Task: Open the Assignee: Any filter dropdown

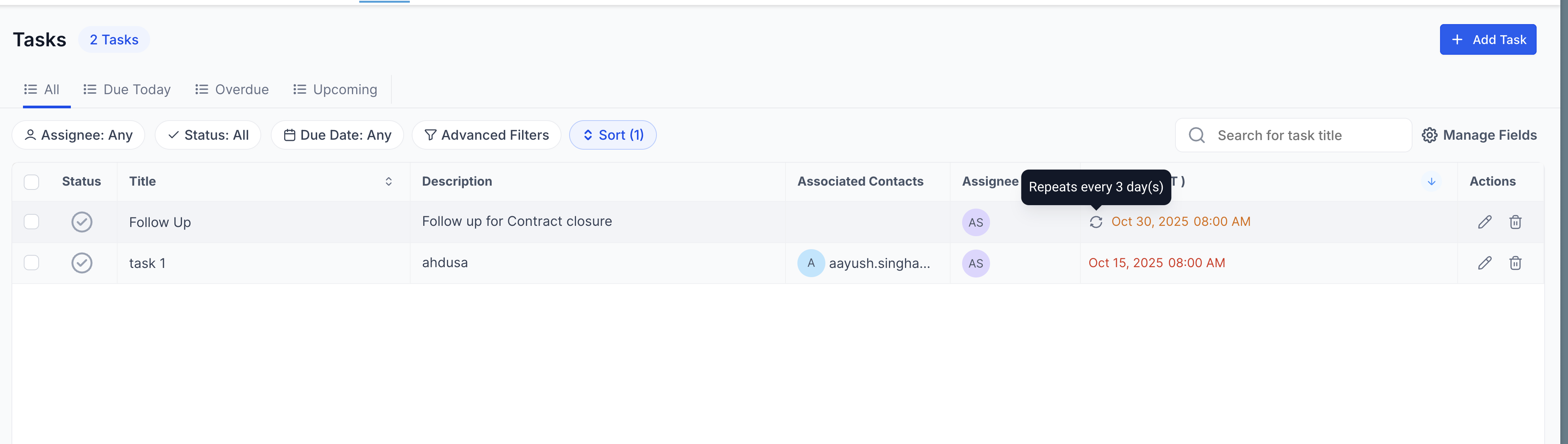Action: [79, 135]
